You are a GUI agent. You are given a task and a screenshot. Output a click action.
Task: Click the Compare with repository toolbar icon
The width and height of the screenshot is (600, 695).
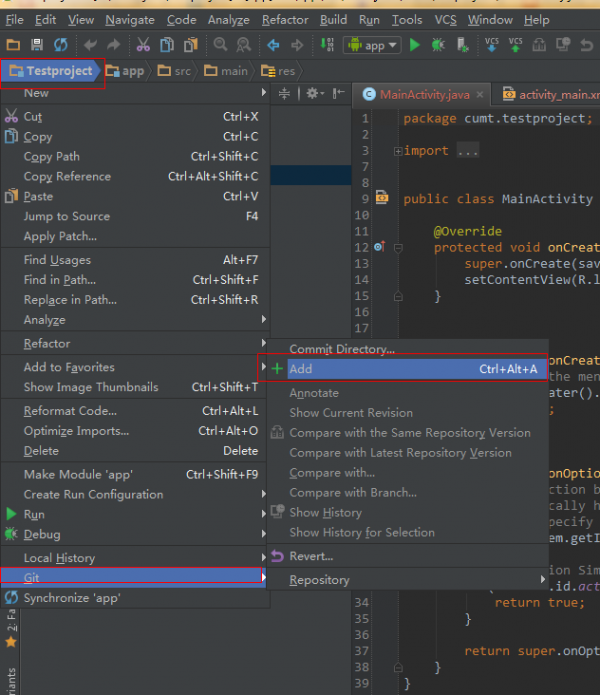tap(539, 45)
